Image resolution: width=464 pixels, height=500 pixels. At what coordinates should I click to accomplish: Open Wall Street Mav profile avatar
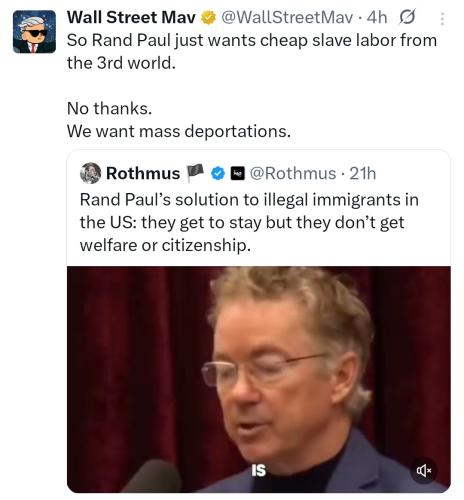pyautogui.click(x=34, y=32)
